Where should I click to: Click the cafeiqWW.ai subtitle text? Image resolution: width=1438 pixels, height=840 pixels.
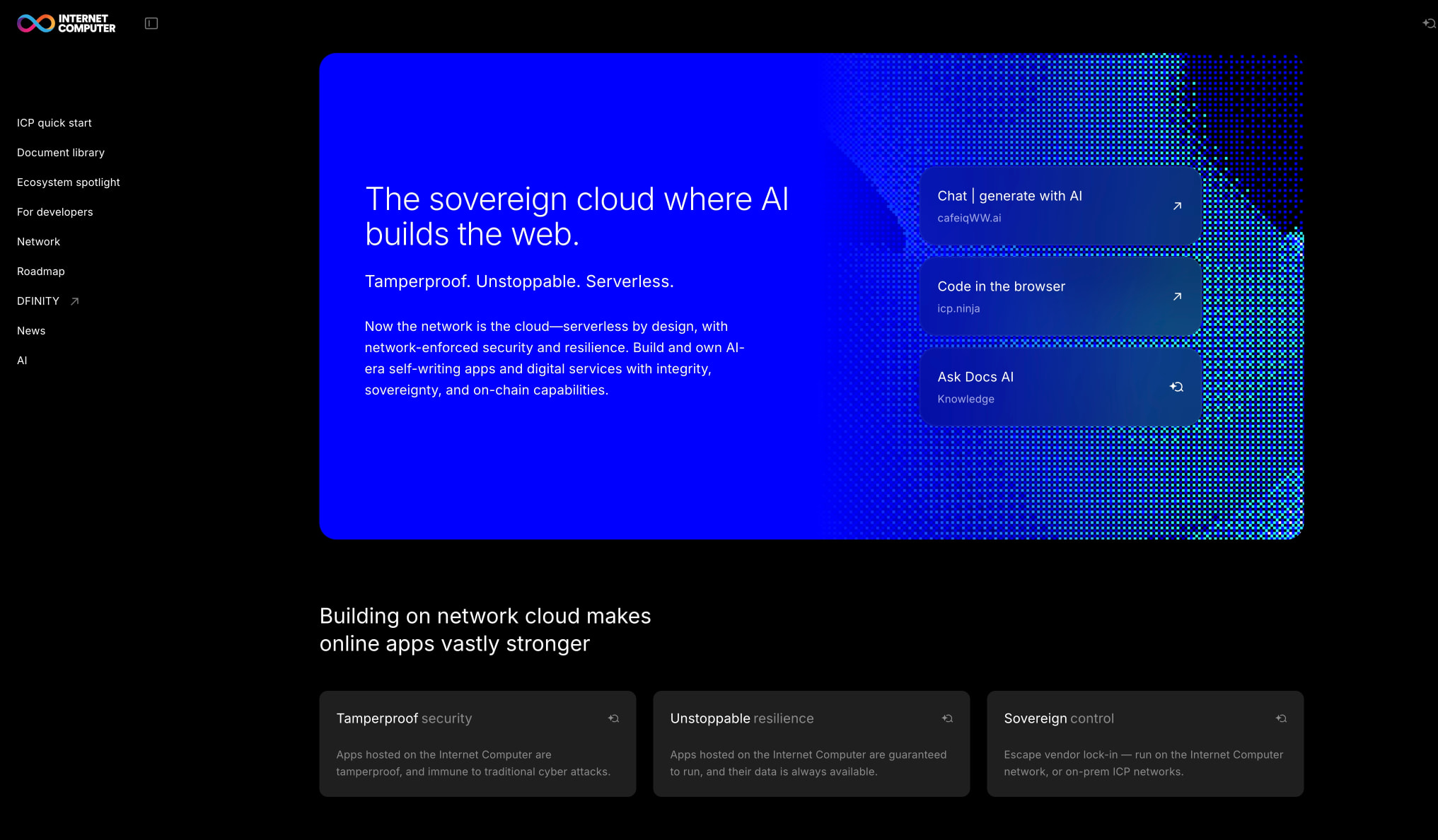point(969,218)
